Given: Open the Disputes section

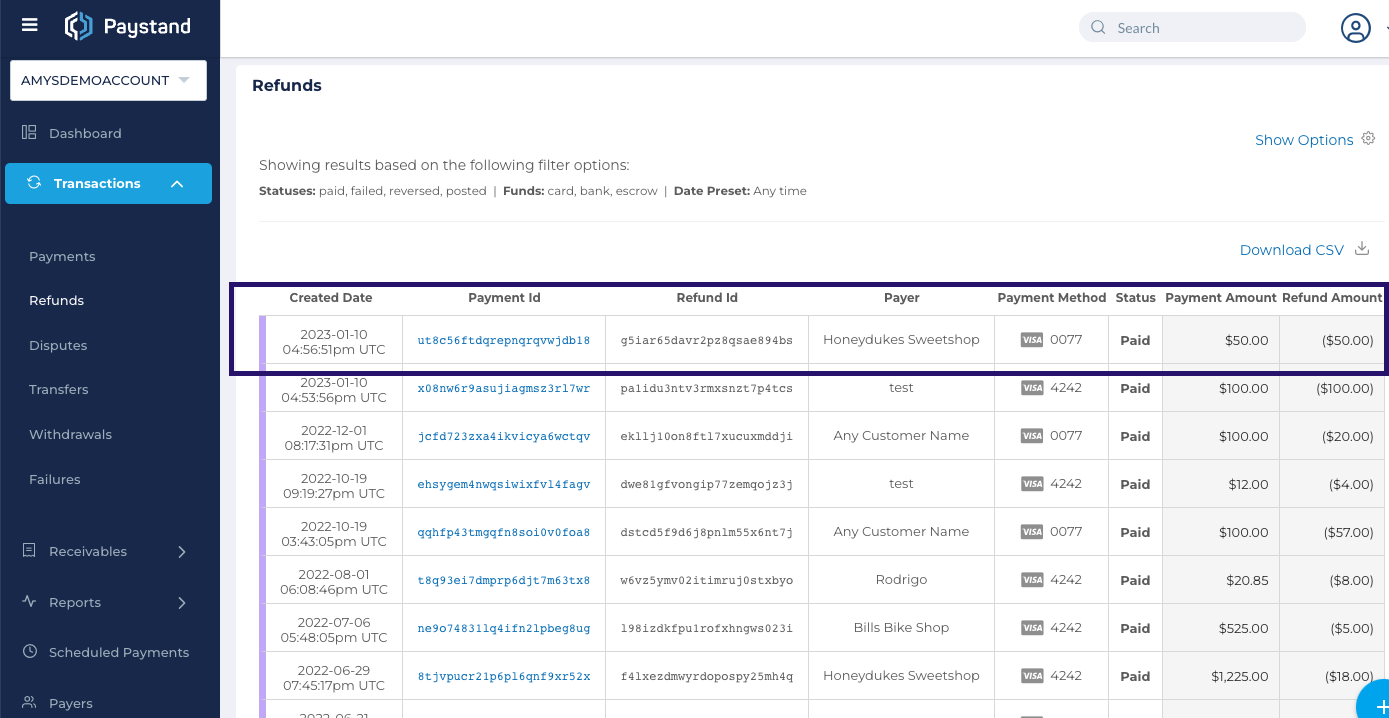Looking at the screenshot, I should coord(58,345).
